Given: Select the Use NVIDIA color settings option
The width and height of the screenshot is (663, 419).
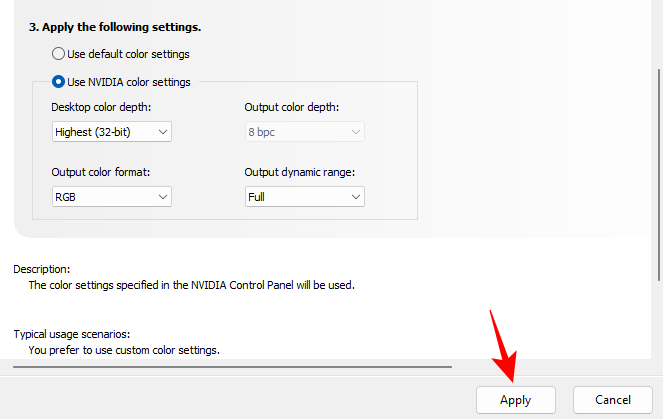Looking at the screenshot, I should (58, 82).
